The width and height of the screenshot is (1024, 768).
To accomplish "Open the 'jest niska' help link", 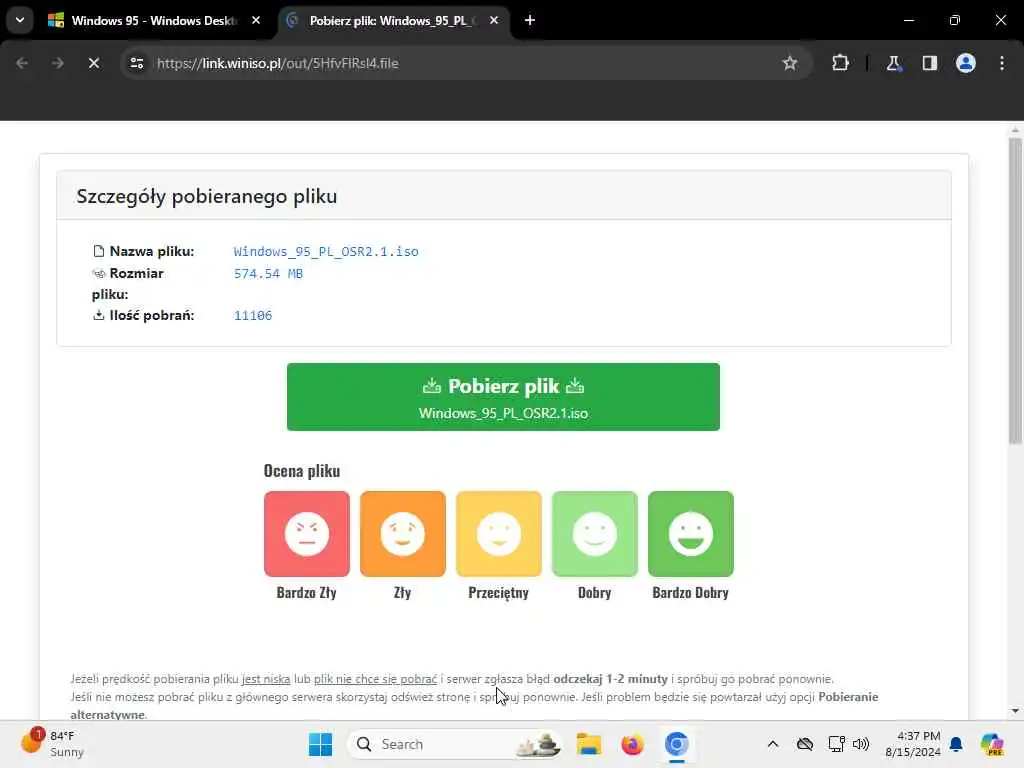I will tap(266, 679).
